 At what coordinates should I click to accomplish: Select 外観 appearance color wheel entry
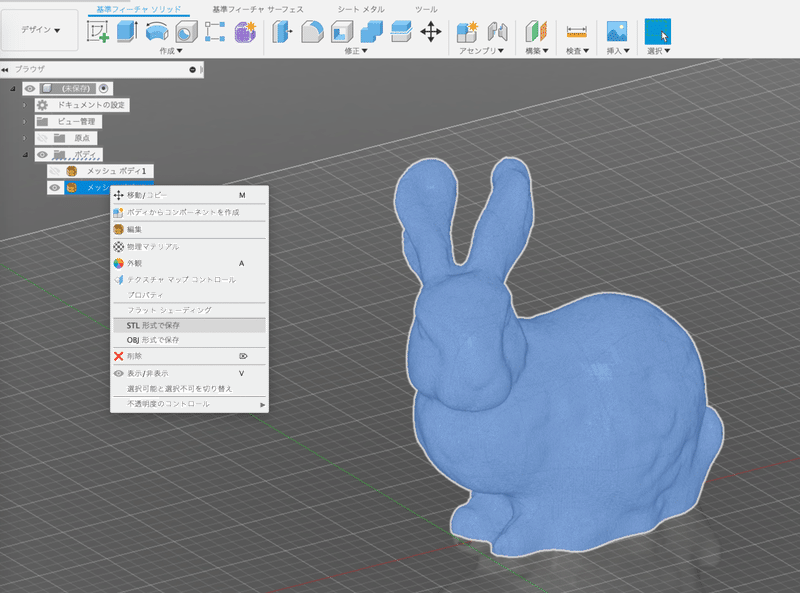134,263
